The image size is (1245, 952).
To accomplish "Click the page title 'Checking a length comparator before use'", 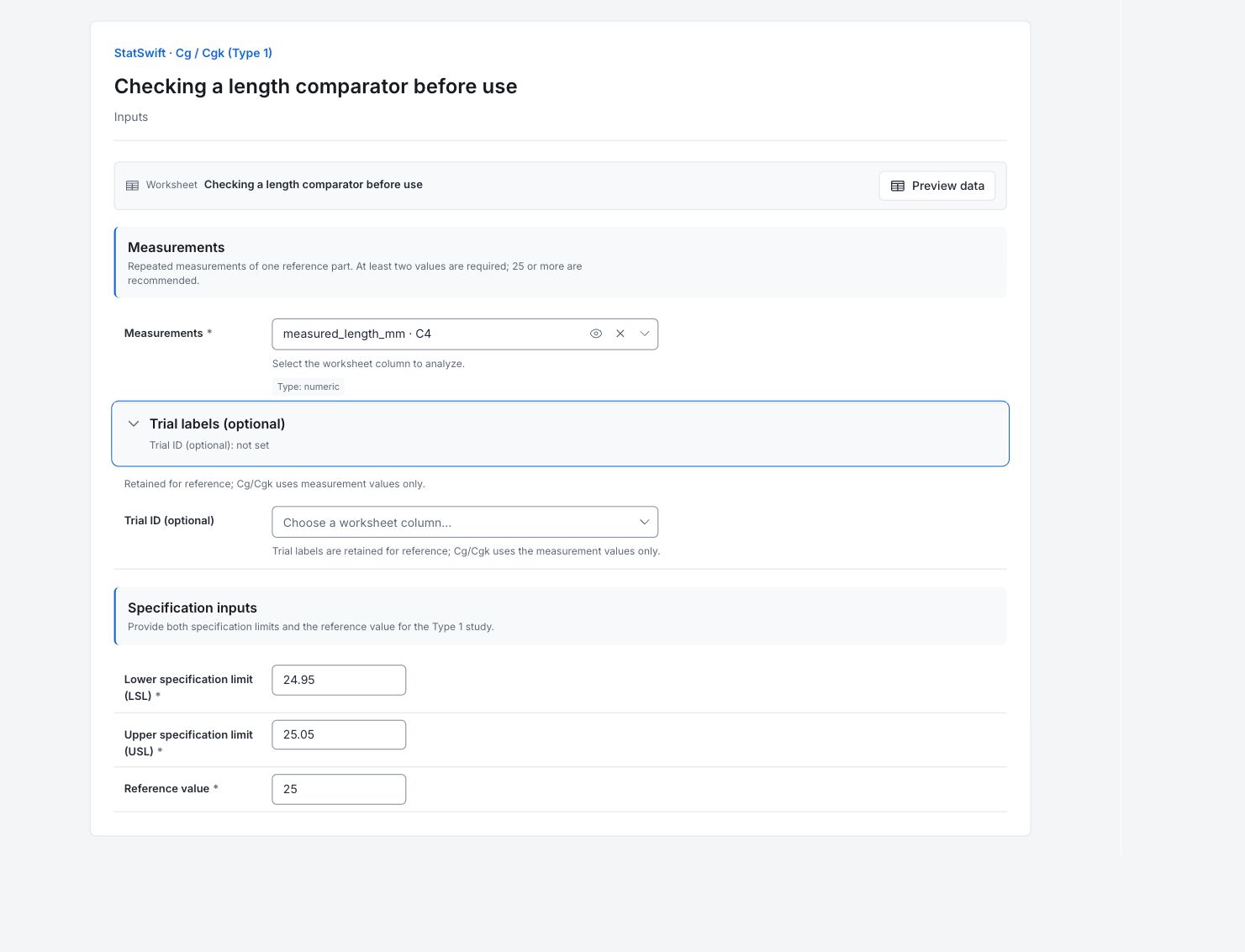I will pyautogui.click(x=315, y=87).
